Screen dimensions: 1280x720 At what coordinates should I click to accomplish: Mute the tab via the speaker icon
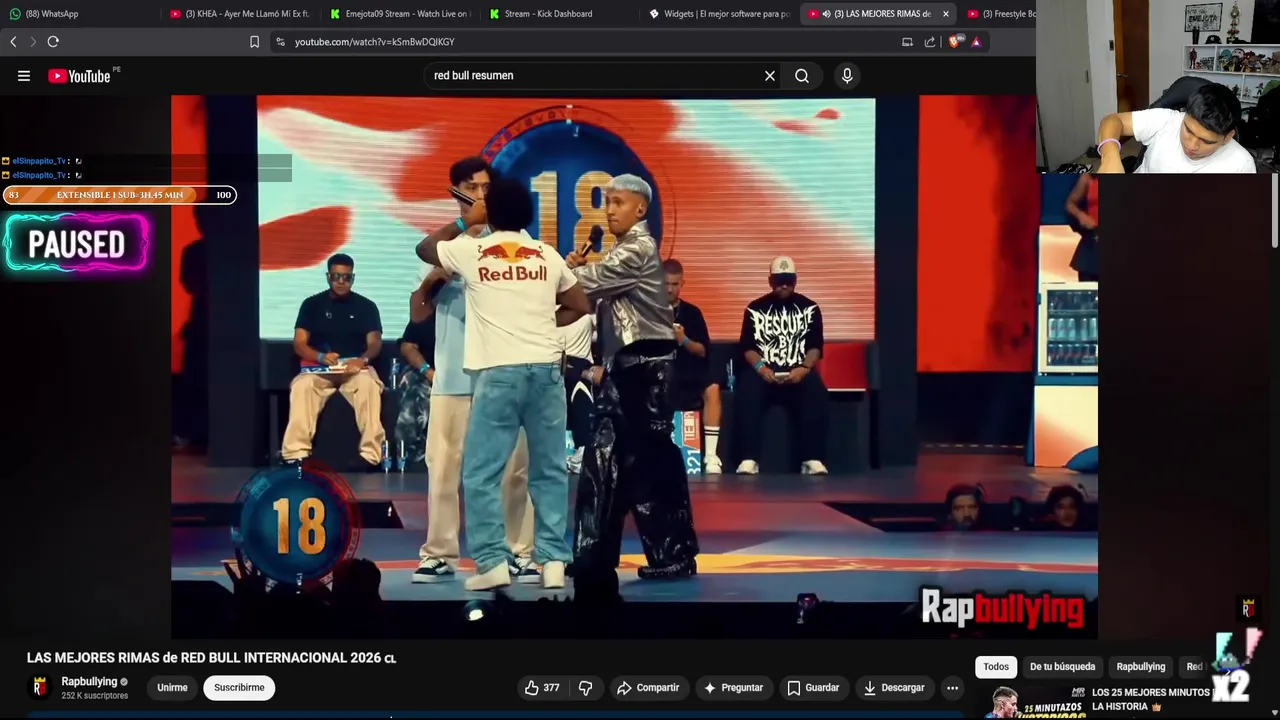pyautogui.click(x=825, y=14)
